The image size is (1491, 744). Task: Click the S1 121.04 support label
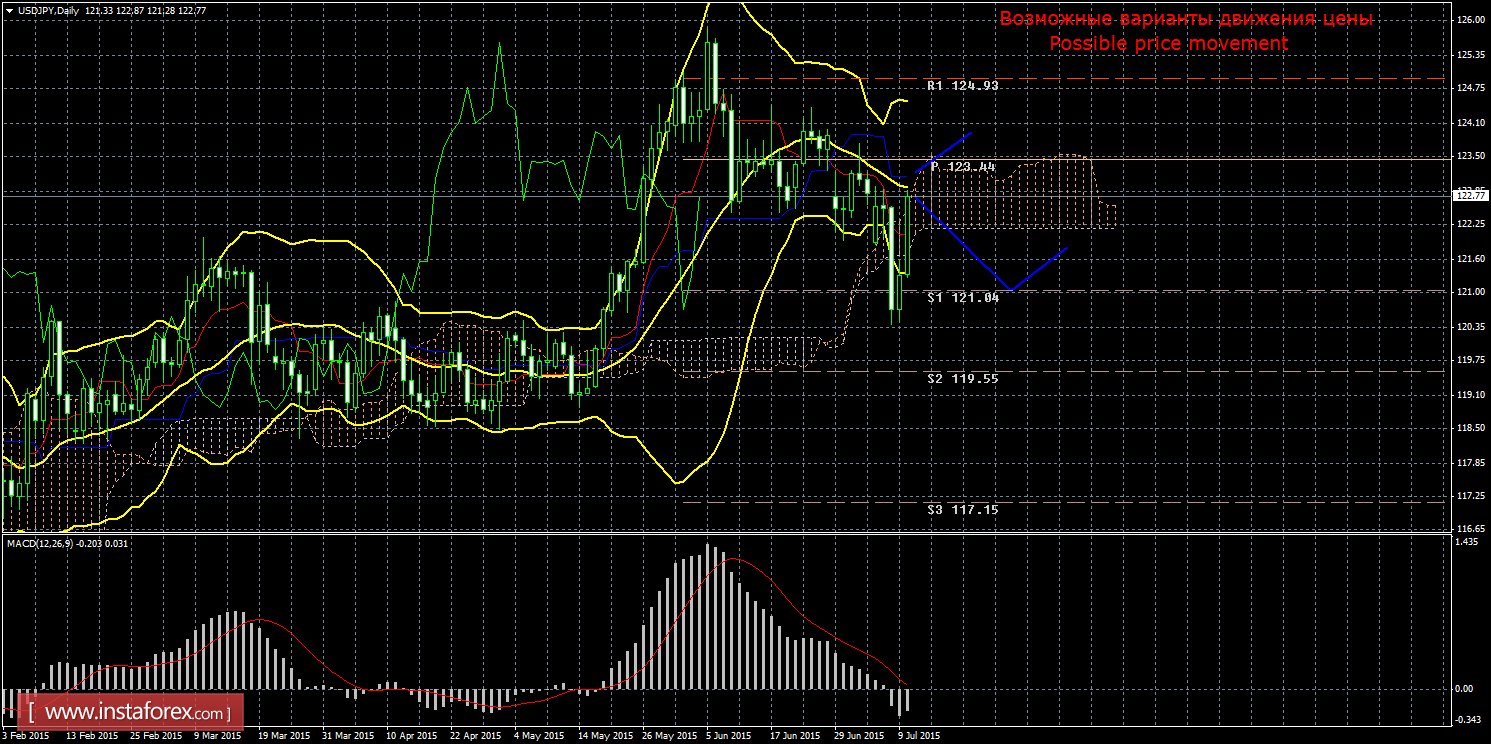pyautogui.click(x=962, y=298)
